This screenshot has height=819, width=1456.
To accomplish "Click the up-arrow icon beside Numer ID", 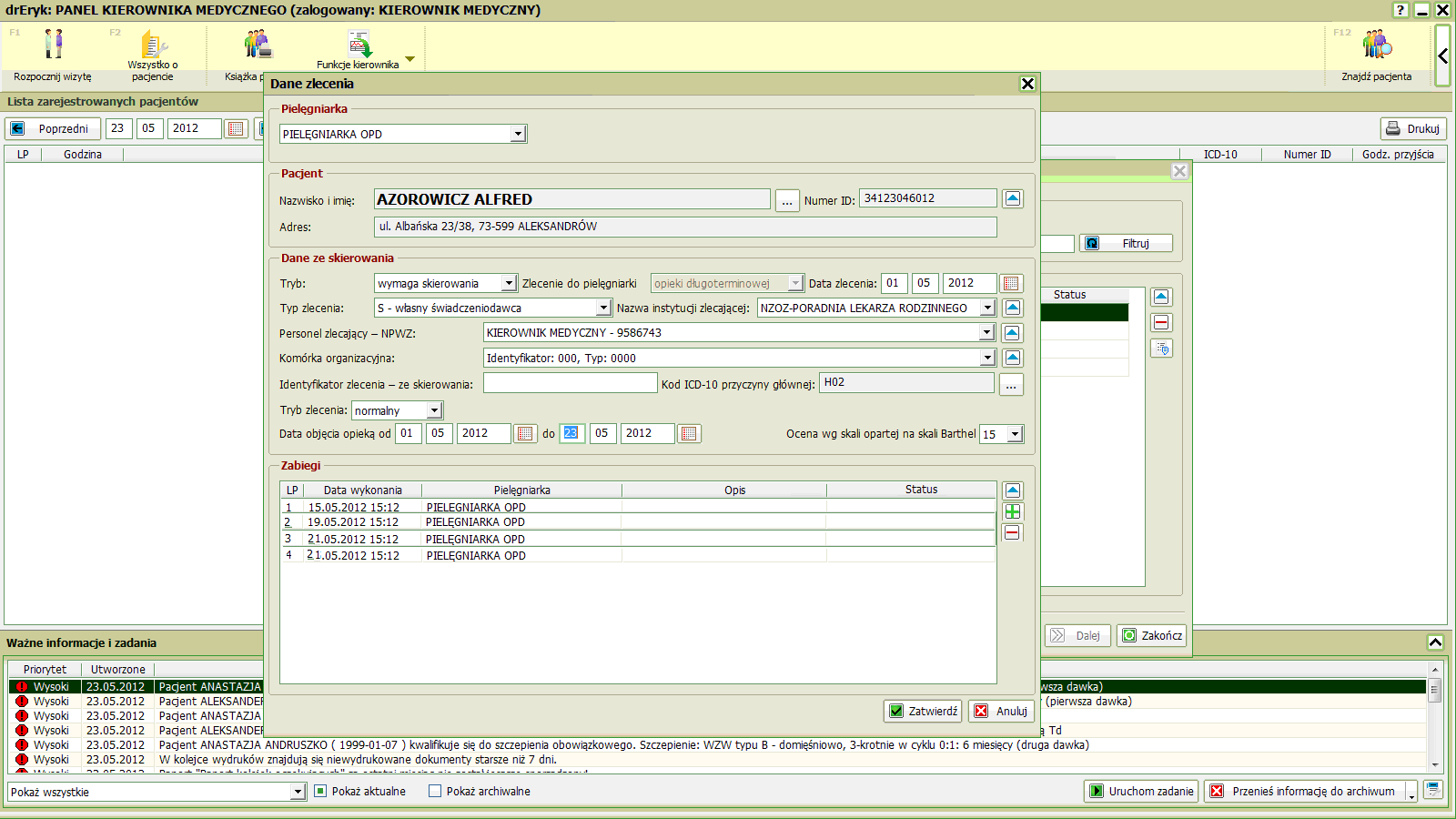I will click(1012, 198).
